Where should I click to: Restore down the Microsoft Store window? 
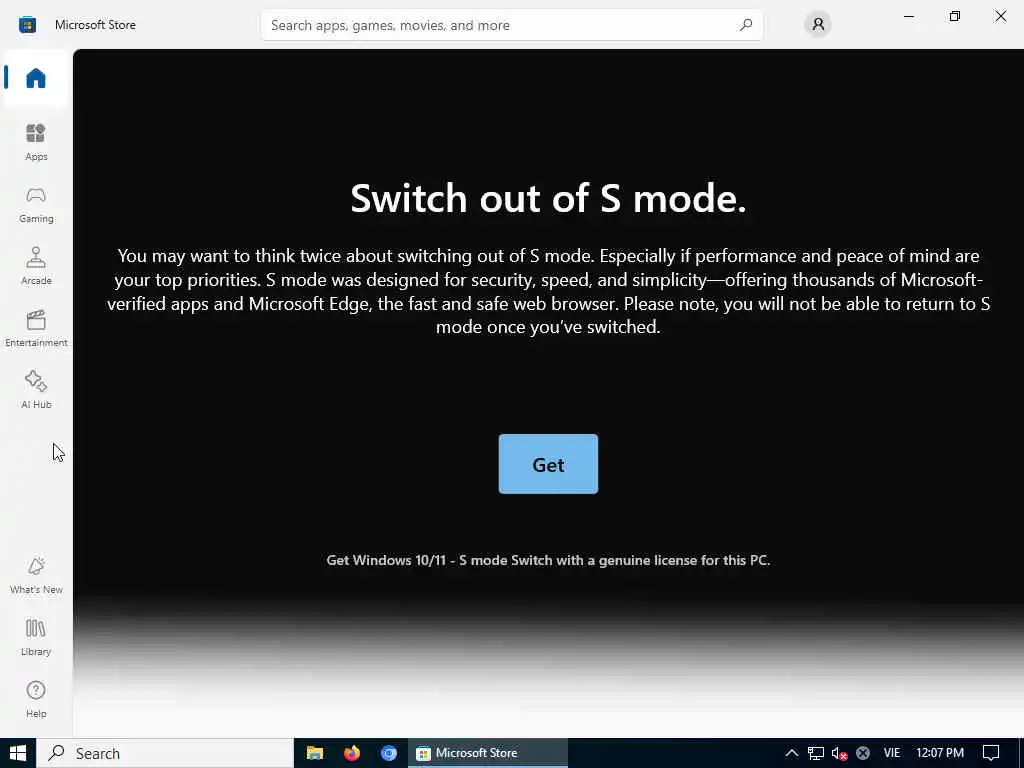pyautogui.click(x=955, y=16)
